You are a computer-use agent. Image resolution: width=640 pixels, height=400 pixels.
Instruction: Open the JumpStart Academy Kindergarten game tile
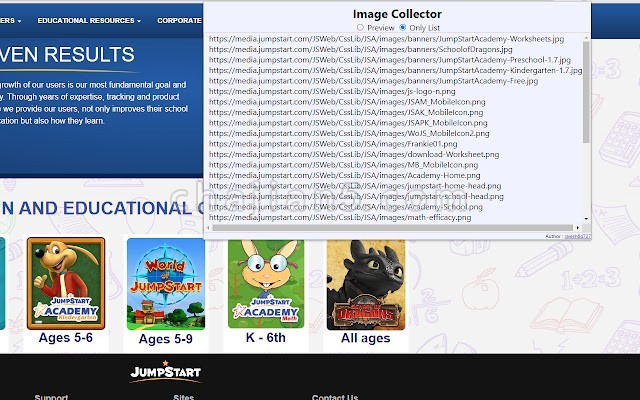click(x=66, y=283)
